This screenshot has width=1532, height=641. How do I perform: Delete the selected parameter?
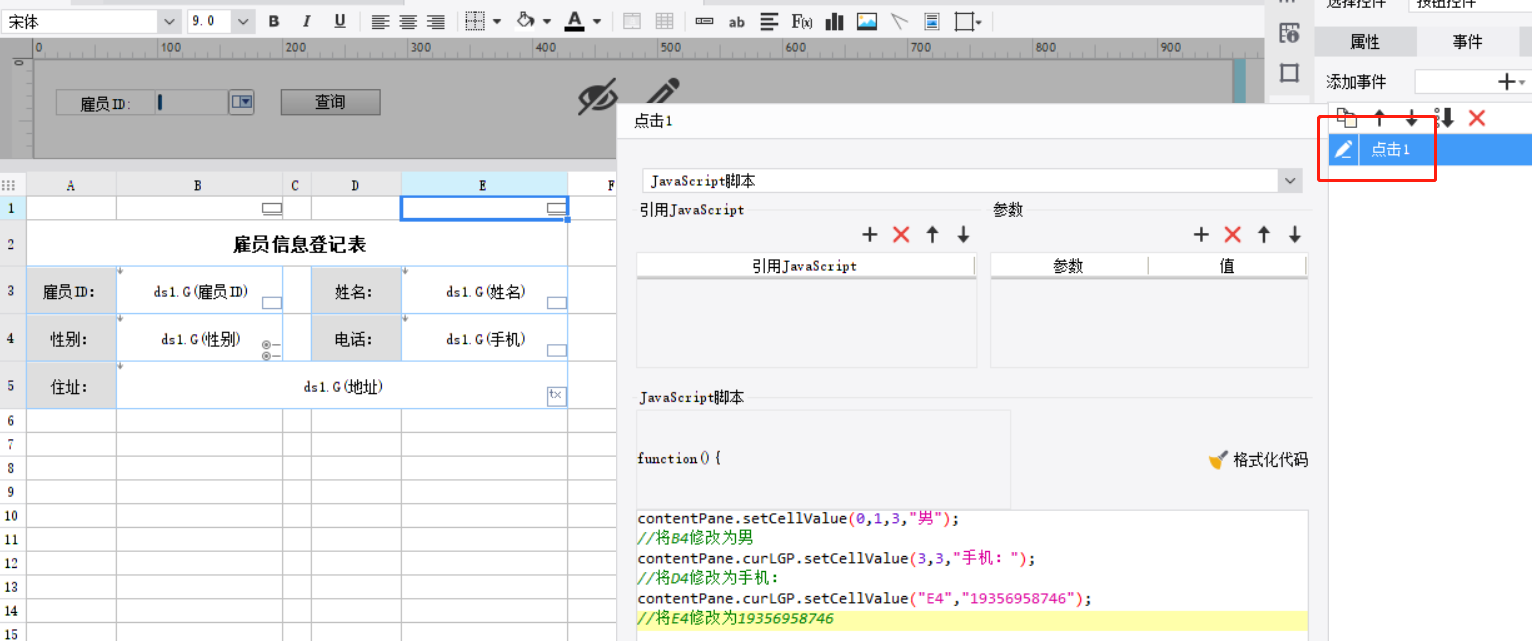coord(1232,235)
